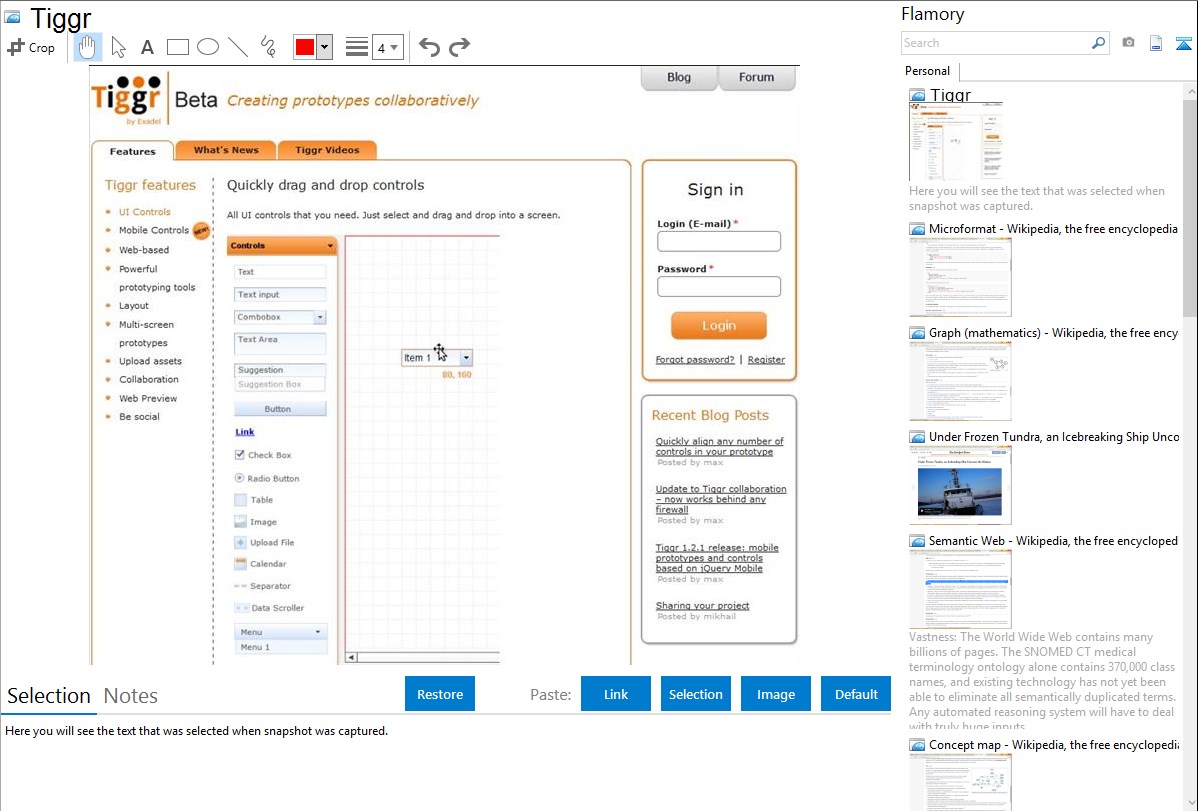Click the canvas horizontal scrollbar left arrow
The height and width of the screenshot is (811, 1198).
[351, 657]
